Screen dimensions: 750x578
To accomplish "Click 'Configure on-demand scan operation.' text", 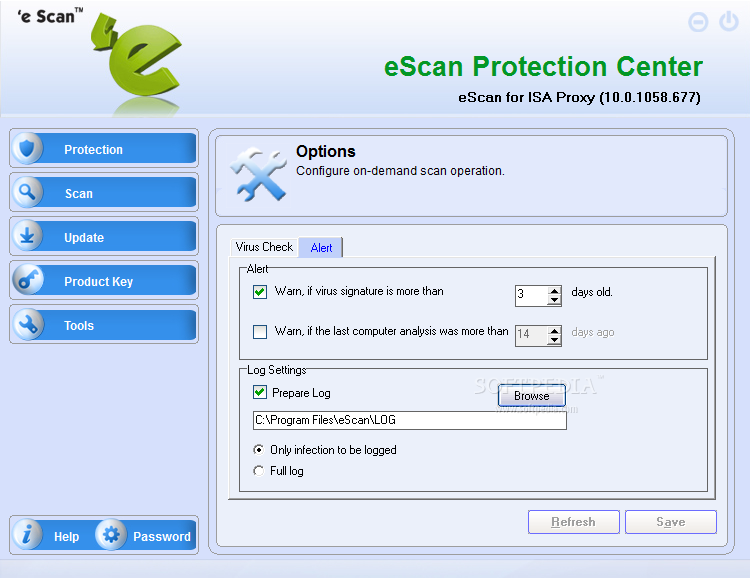I will tap(400, 171).
